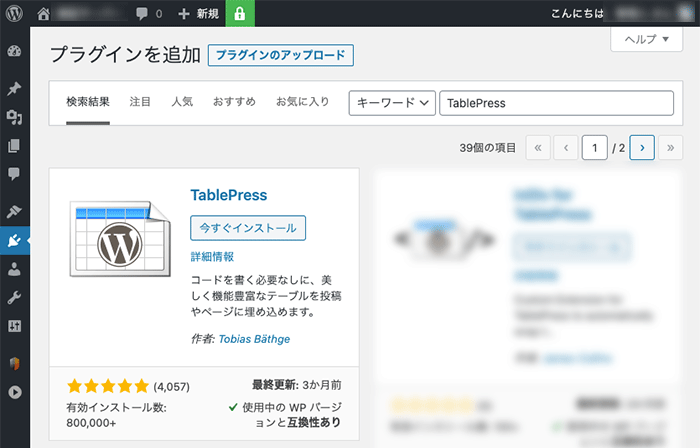Click the five-star rating of TablePress
This screenshot has height=448, width=700.
click(108, 386)
